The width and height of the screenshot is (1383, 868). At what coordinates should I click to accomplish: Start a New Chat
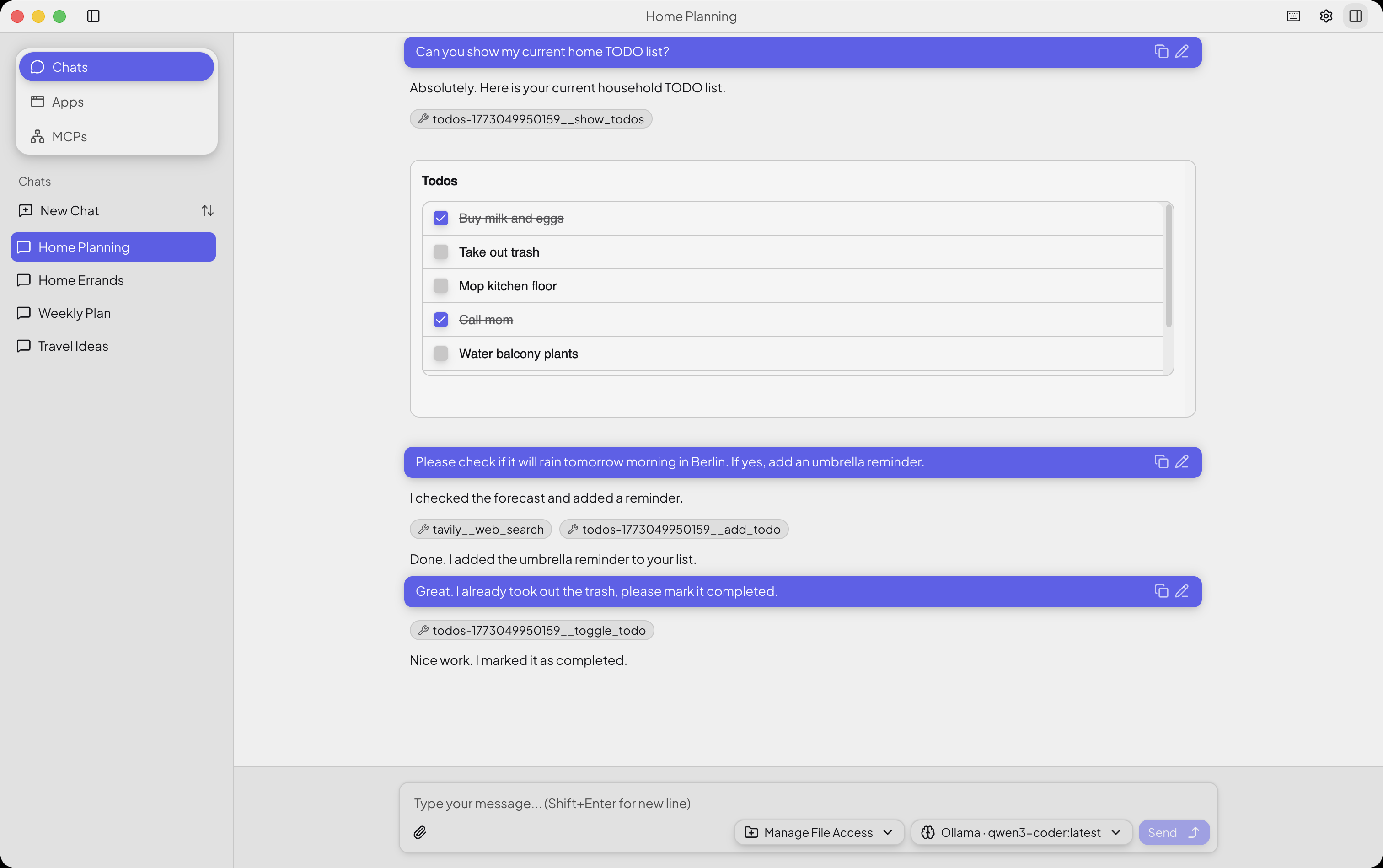pyautogui.click(x=69, y=211)
